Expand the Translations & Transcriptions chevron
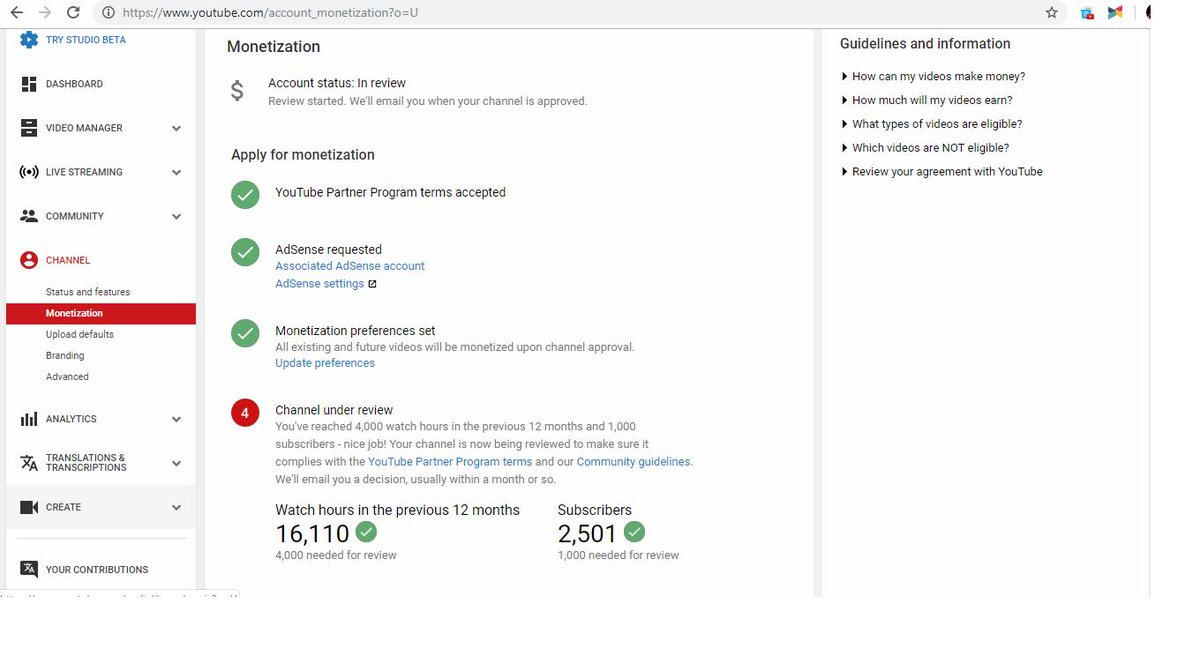Viewport: 1200px width, 656px height. 176,463
